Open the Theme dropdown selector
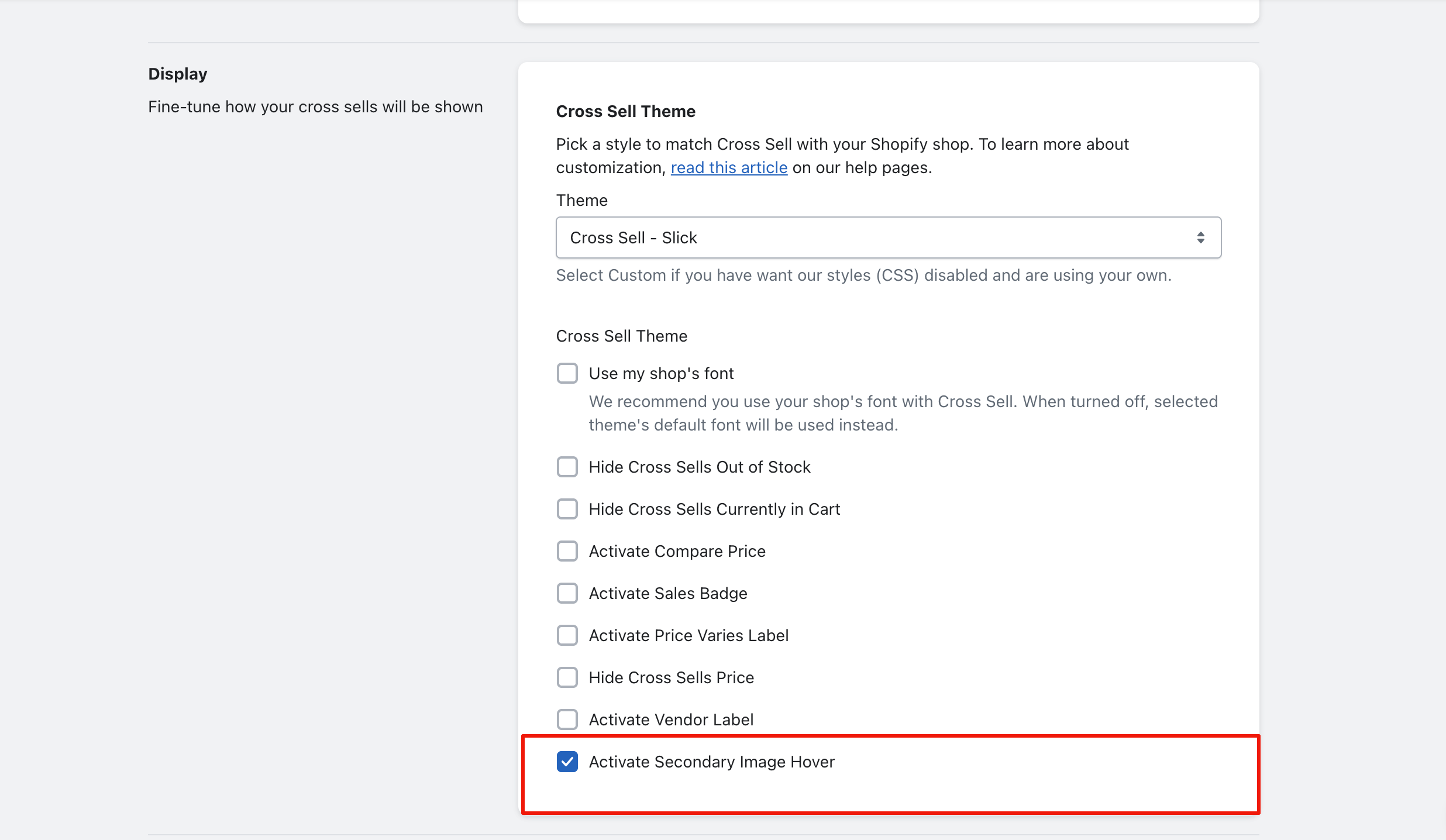This screenshot has width=1446, height=840. coord(888,237)
